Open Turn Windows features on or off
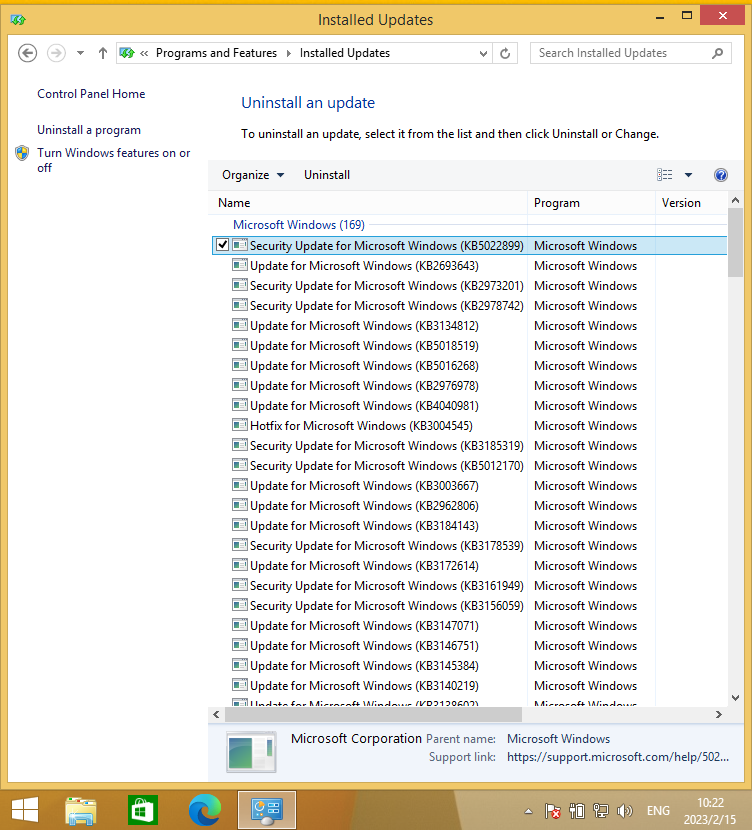The width and height of the screenshot is (752, 830). [x=113, y=160]
